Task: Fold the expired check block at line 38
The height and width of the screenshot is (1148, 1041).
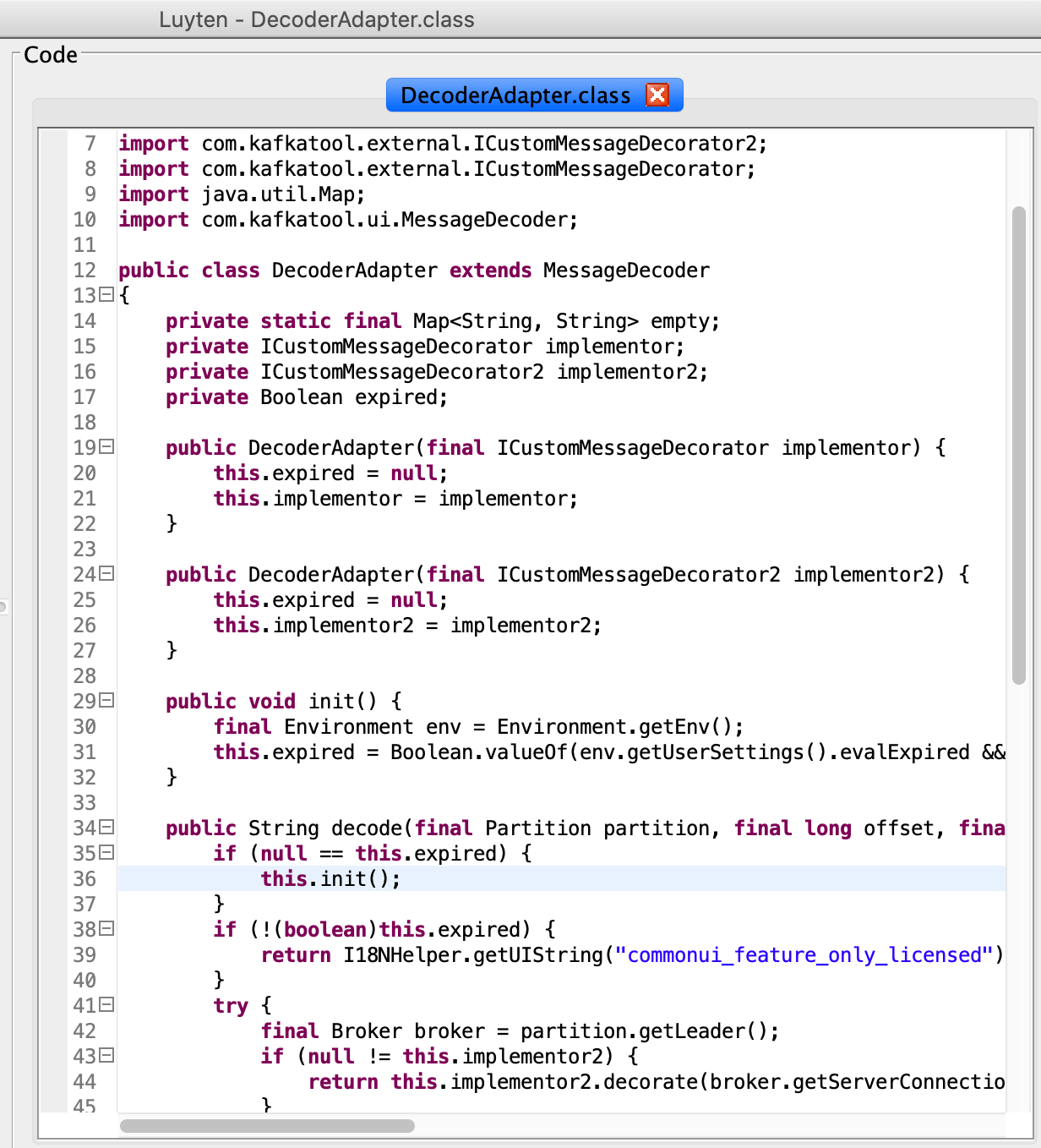Action: tap(106, 929)
